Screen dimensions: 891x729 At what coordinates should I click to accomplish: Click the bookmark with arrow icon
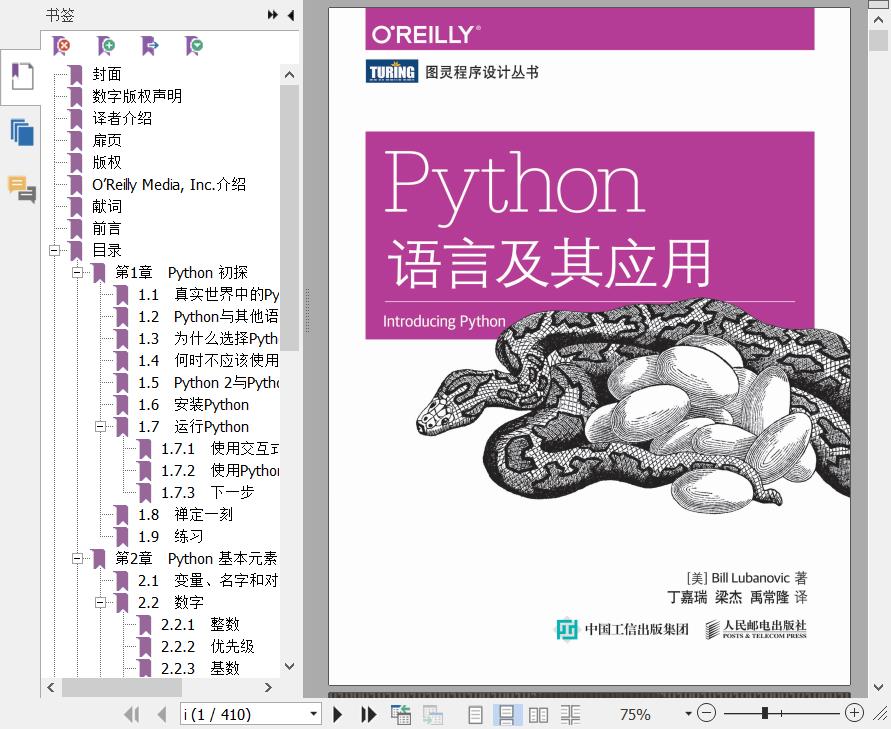(150, 46)
